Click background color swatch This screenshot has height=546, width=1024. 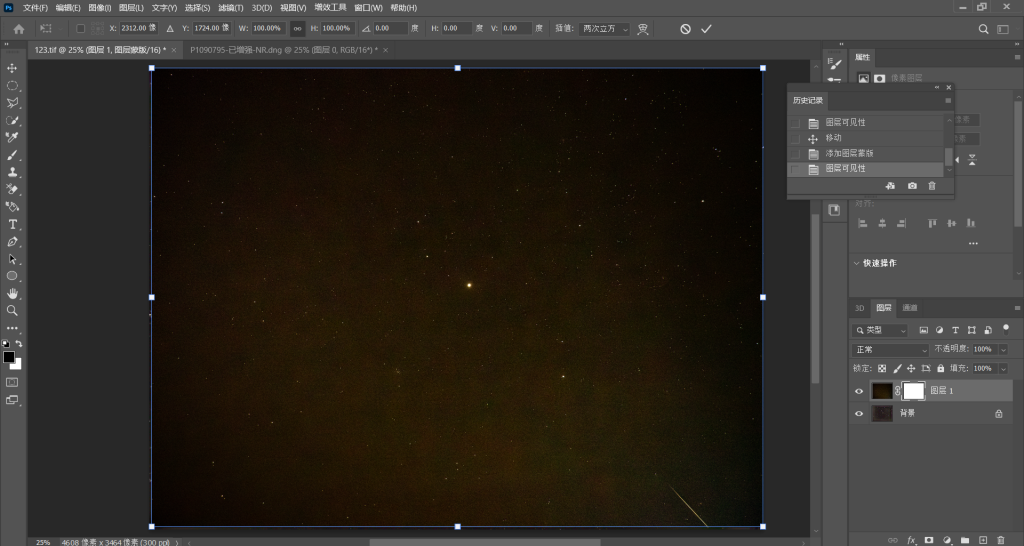pyautogui.click(x=17, y=364)
